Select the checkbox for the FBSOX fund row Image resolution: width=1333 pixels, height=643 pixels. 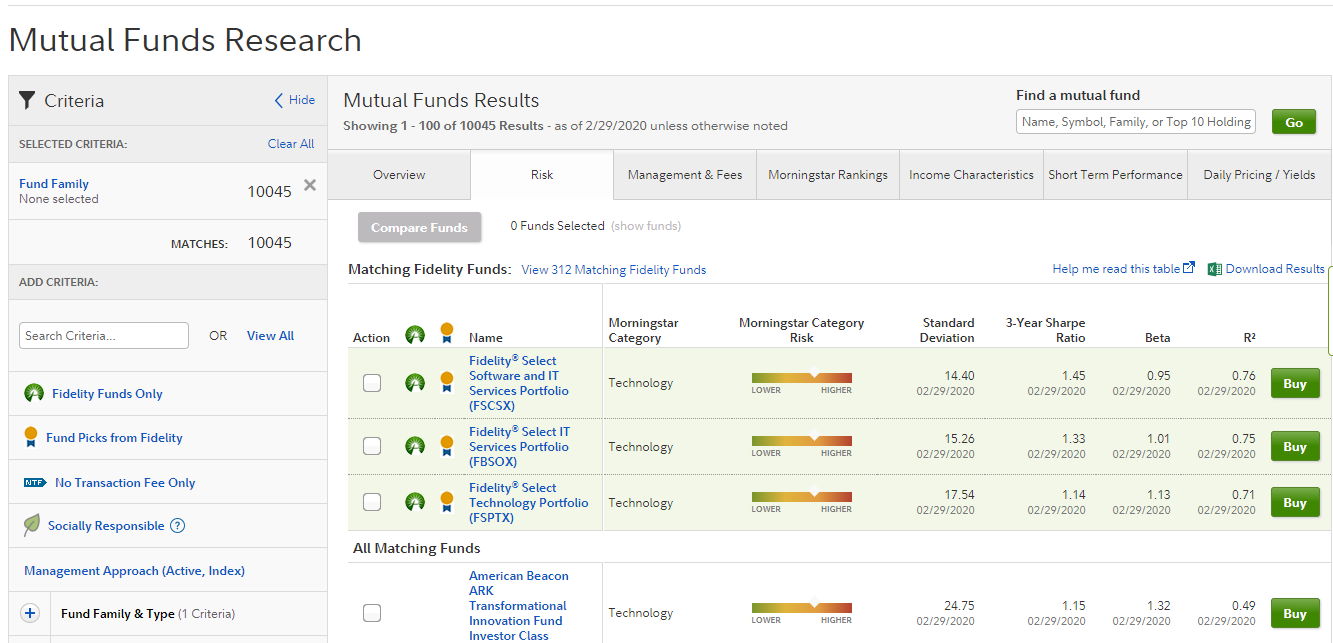tap(372, 447)
